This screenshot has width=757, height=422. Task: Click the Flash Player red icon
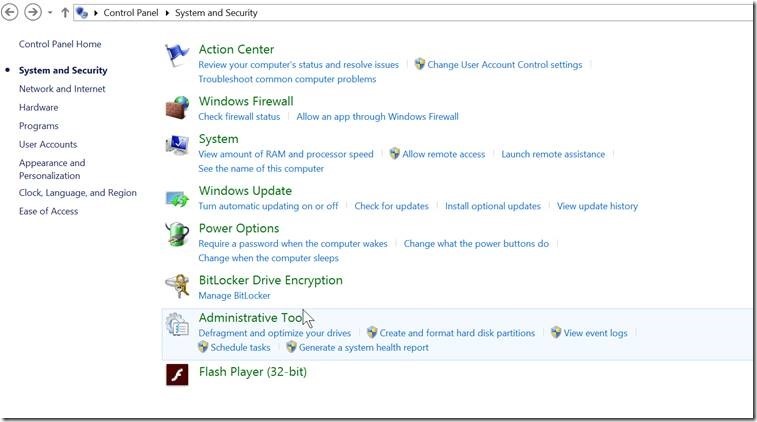point(177,375)
